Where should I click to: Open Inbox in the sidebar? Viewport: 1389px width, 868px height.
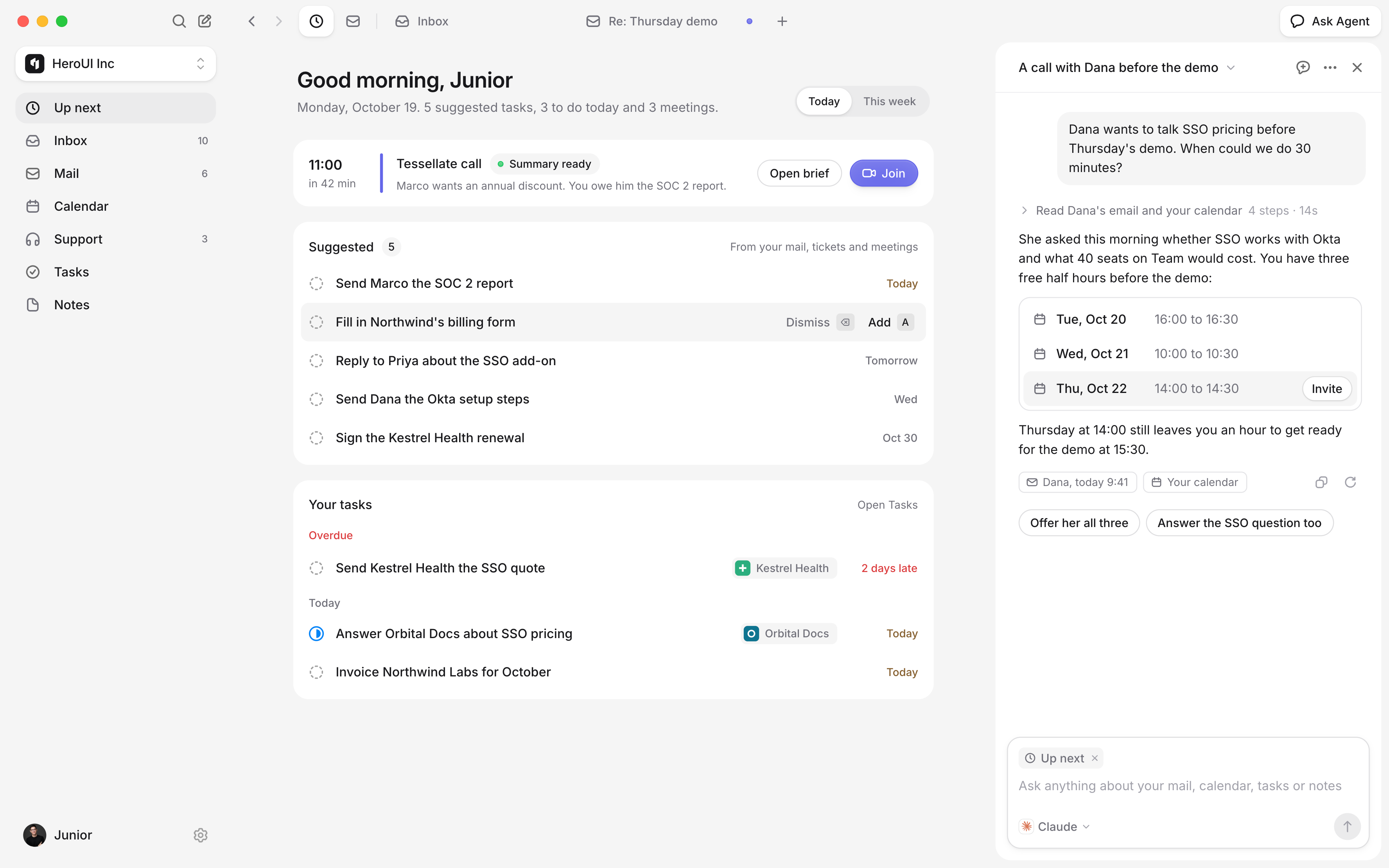pyautogui.click(x=116, y=141)
